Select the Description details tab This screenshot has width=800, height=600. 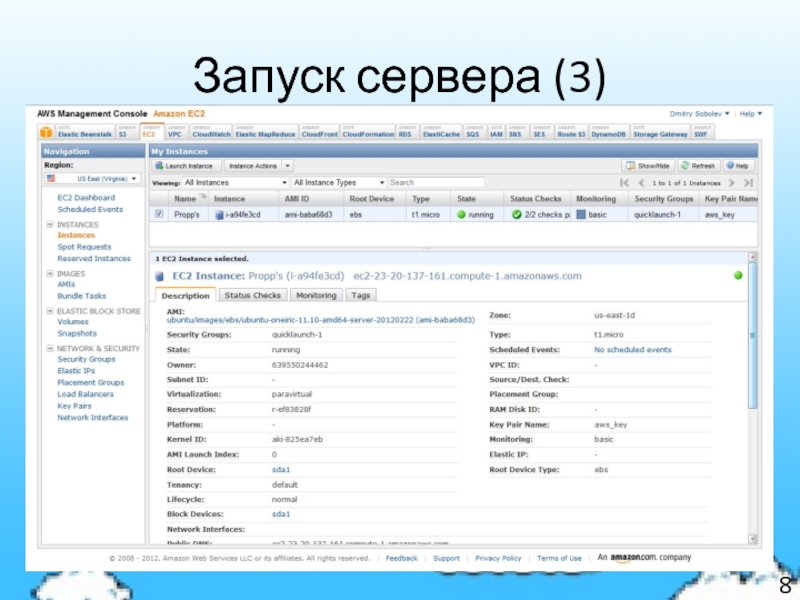coord(185,295)
